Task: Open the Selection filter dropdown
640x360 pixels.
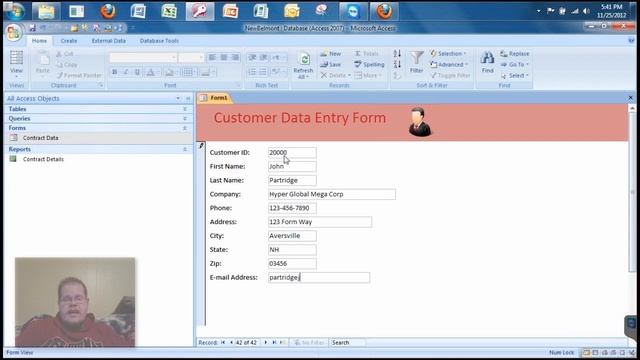Action: click(x=449, y=54)
